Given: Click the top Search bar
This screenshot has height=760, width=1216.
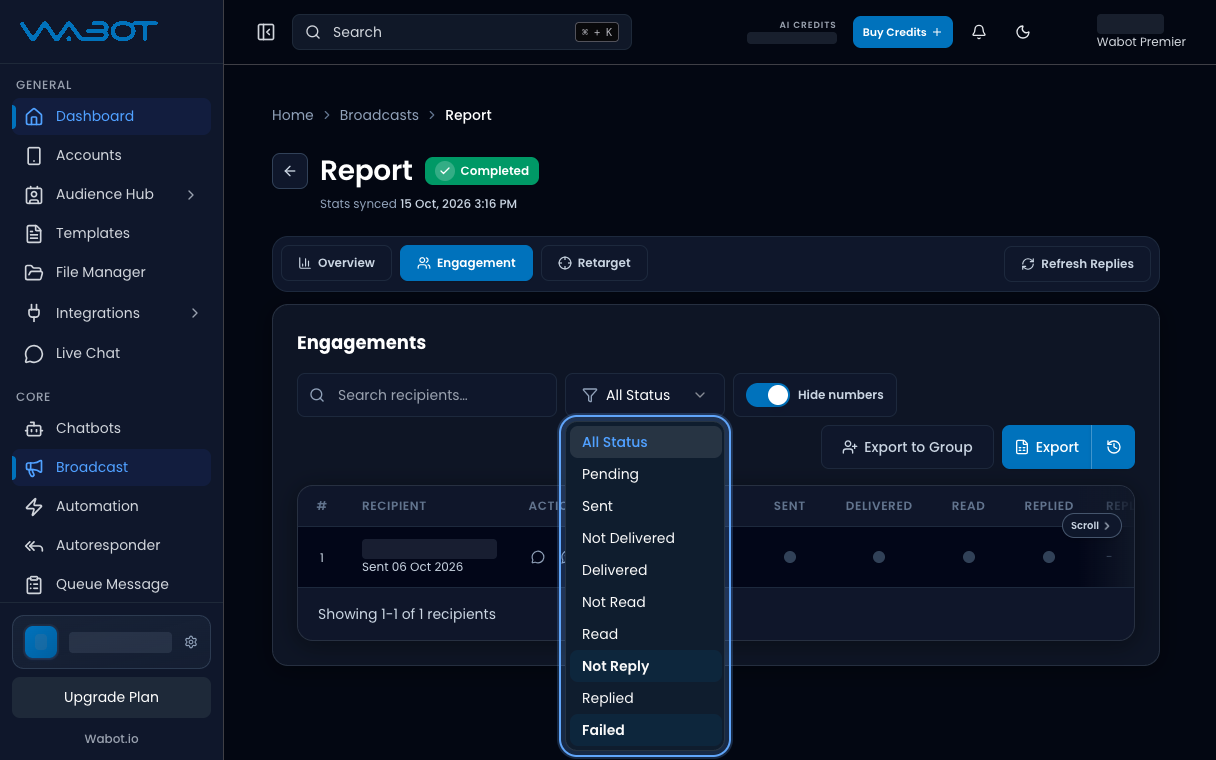Looking at the screenshot, I should point(462,32).
